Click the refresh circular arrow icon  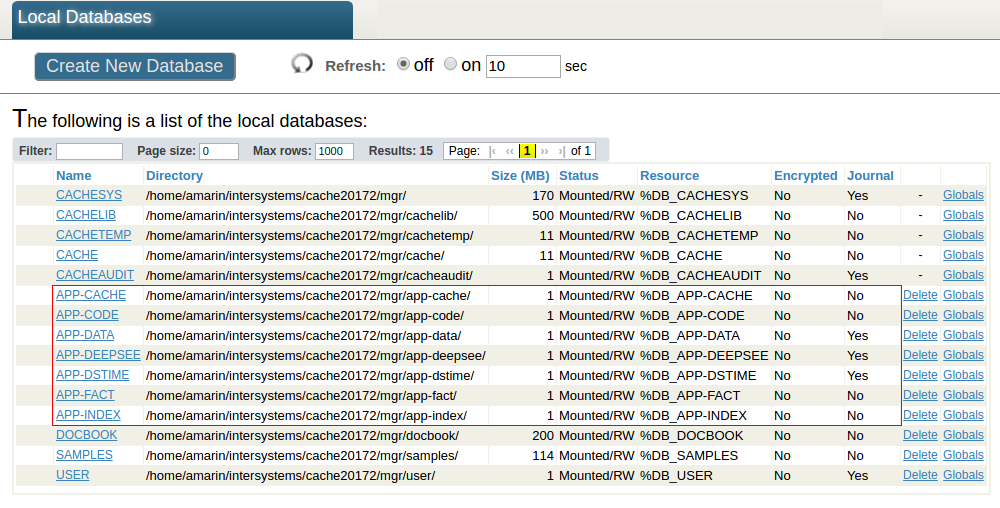302,64
